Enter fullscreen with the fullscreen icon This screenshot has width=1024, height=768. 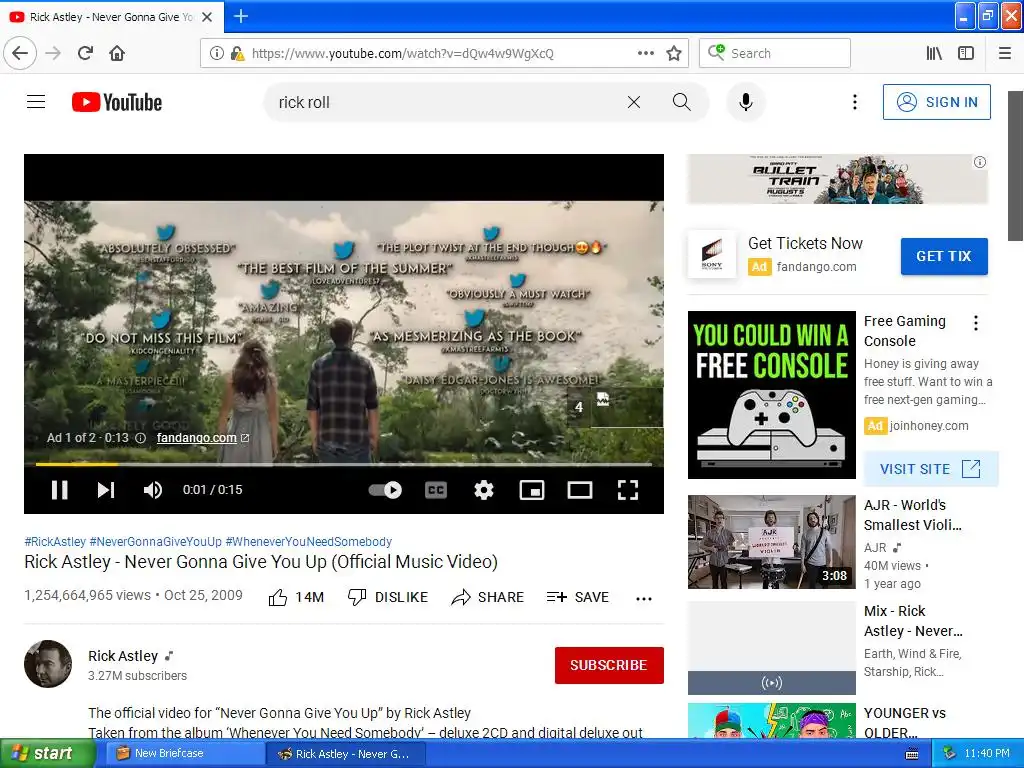pyautogui.click(x=628, y=490)
